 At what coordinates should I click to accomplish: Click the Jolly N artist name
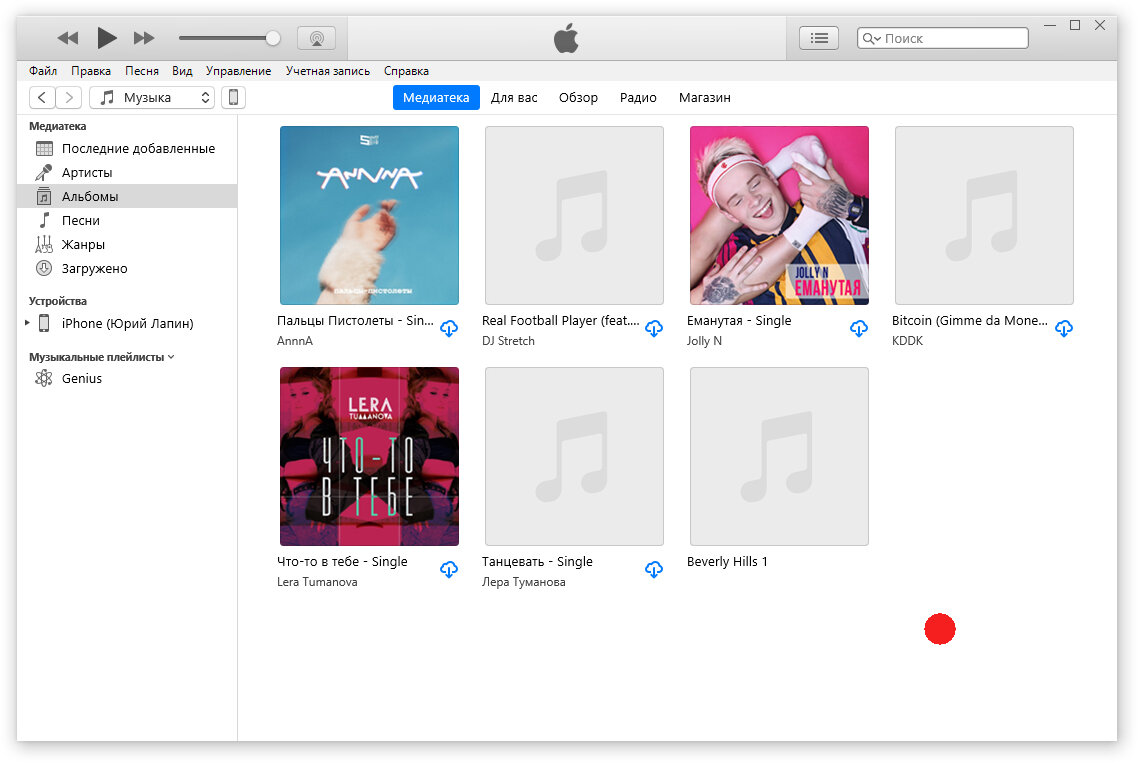point(704,340)
